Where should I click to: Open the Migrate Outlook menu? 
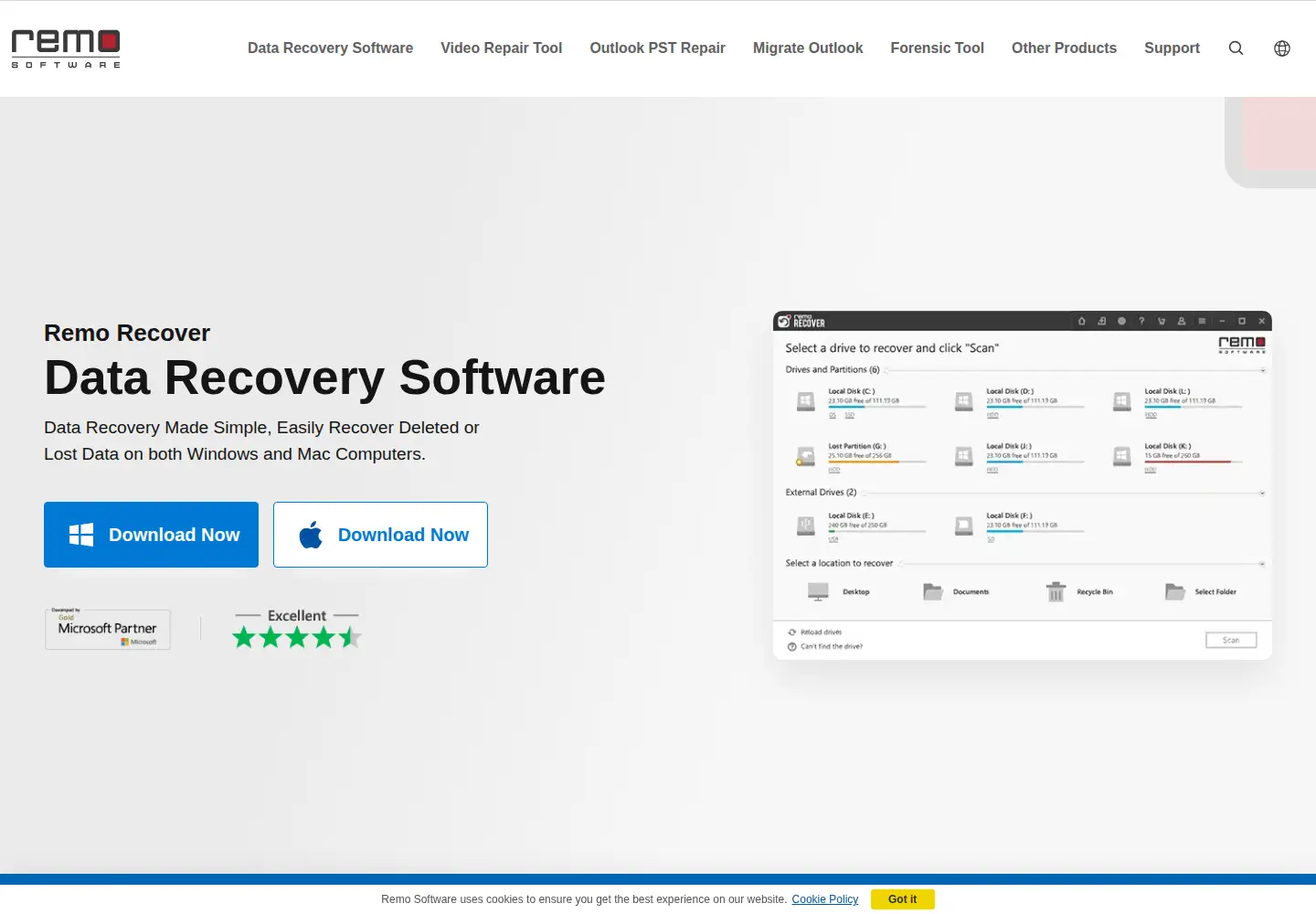coord(808,48)
